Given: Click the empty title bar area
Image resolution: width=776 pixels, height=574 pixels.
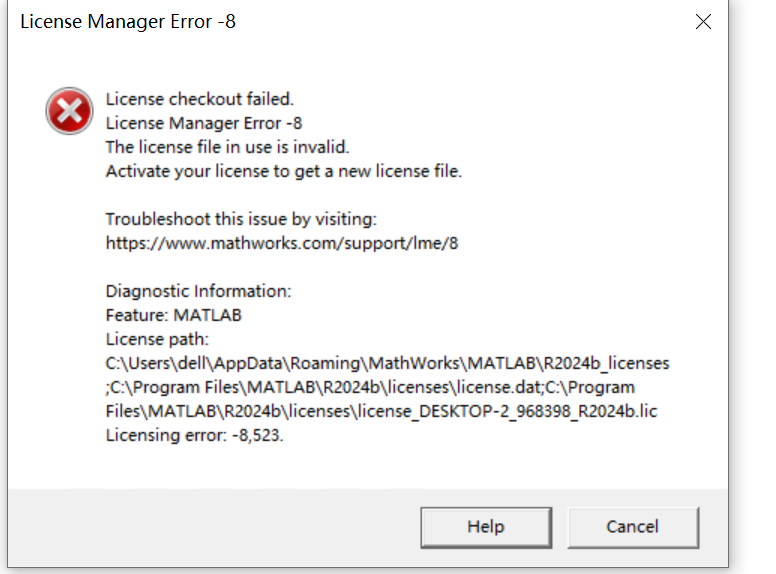Looking at the screenshot, I should point(460,22).
